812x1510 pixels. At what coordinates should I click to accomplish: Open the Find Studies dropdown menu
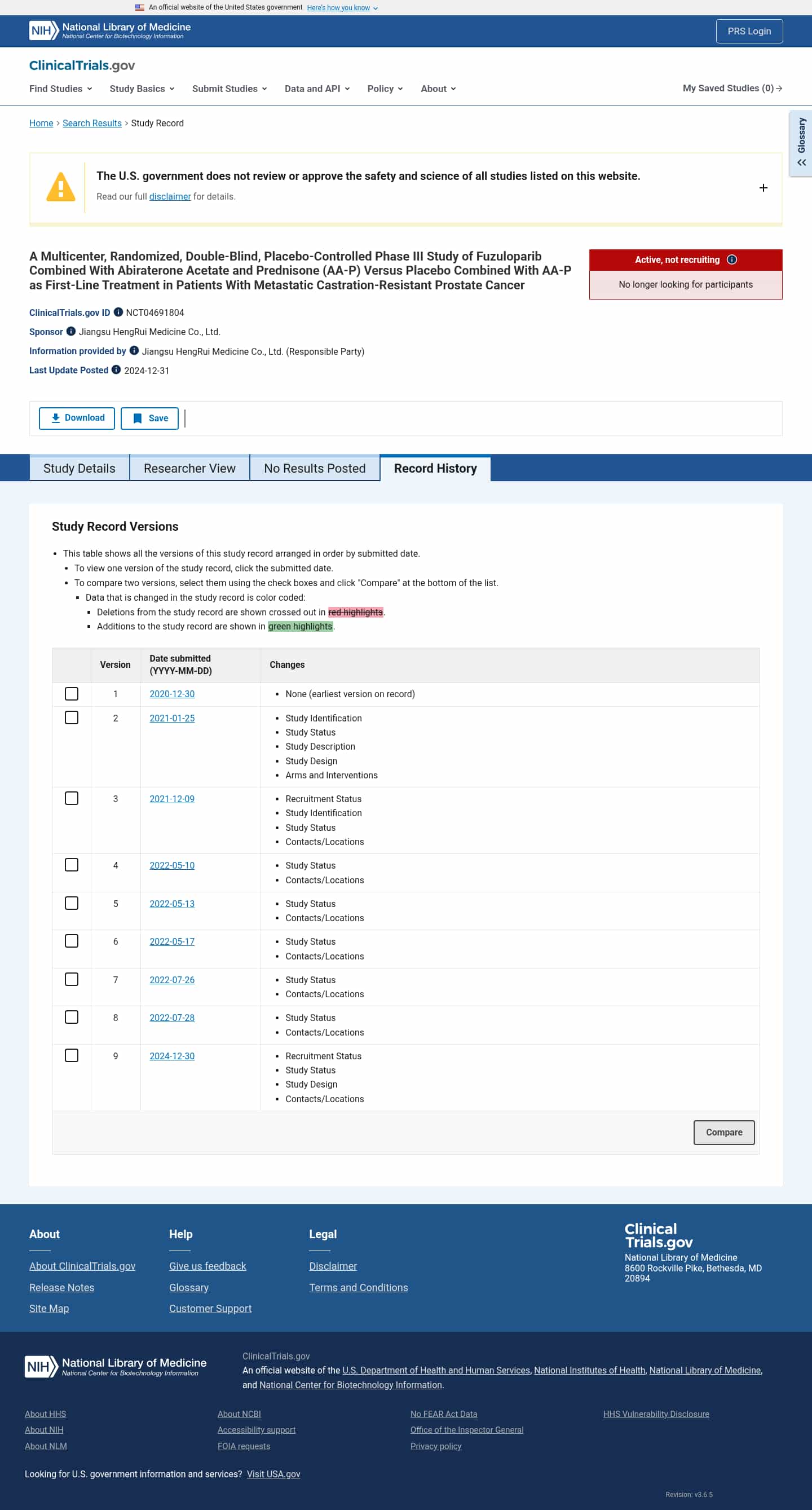(61, 89)
